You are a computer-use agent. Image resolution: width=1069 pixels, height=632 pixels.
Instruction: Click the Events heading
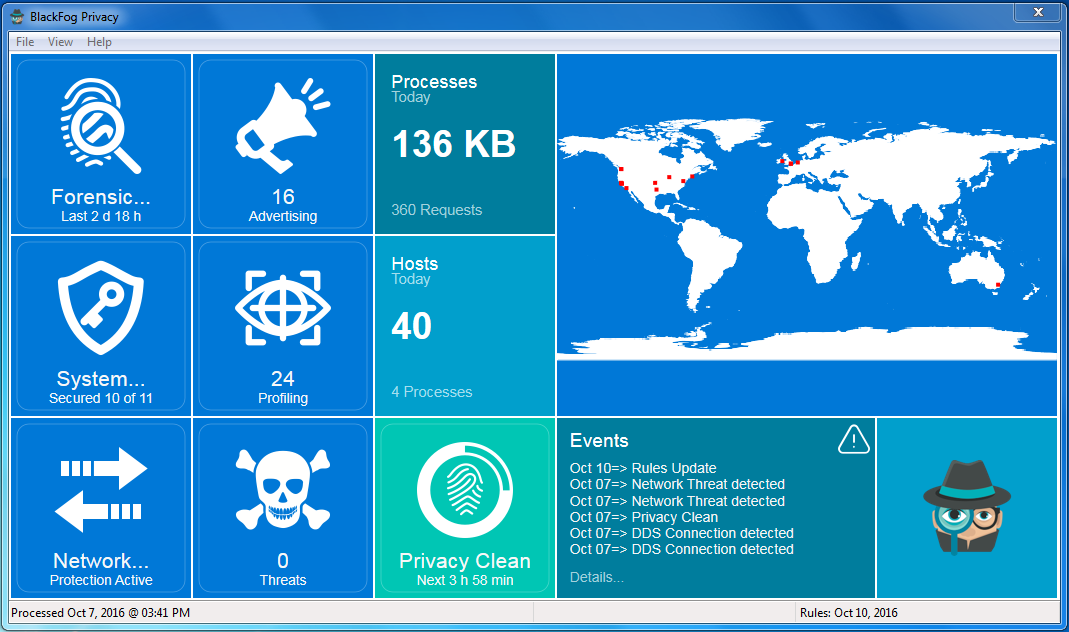[x=599, y=440]
